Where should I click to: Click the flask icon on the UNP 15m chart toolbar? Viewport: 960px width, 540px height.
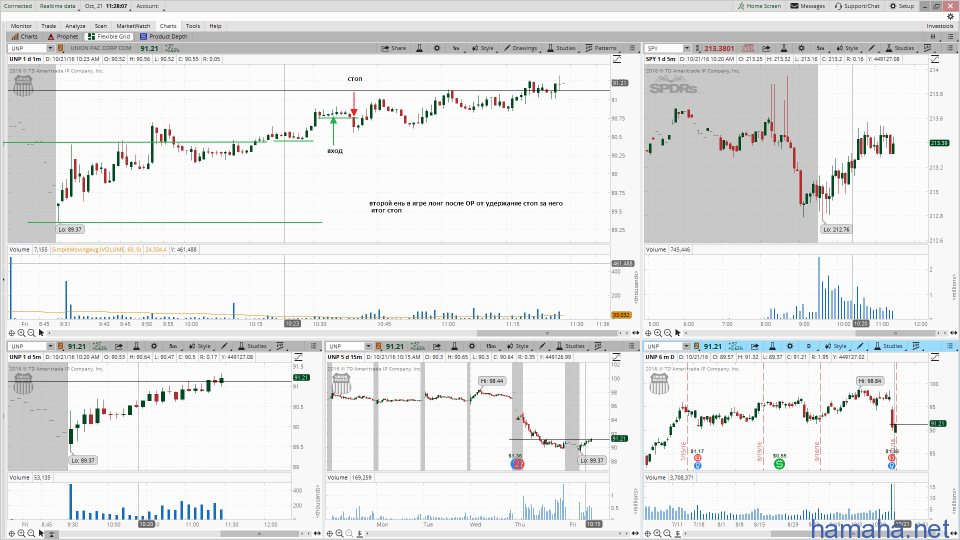tap(454, 346)
